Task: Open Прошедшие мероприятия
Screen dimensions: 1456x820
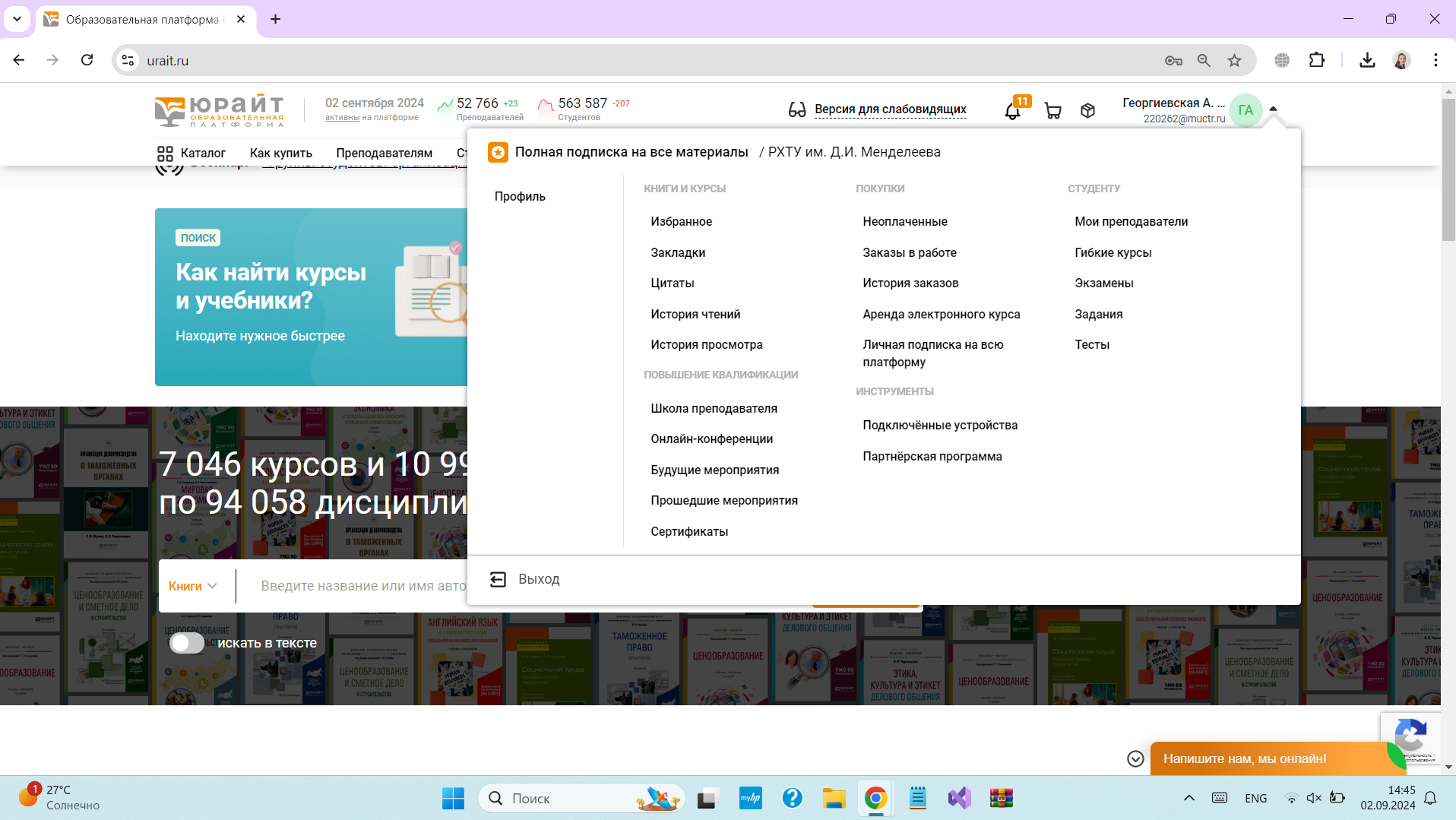Action: (x=724, y=500)
